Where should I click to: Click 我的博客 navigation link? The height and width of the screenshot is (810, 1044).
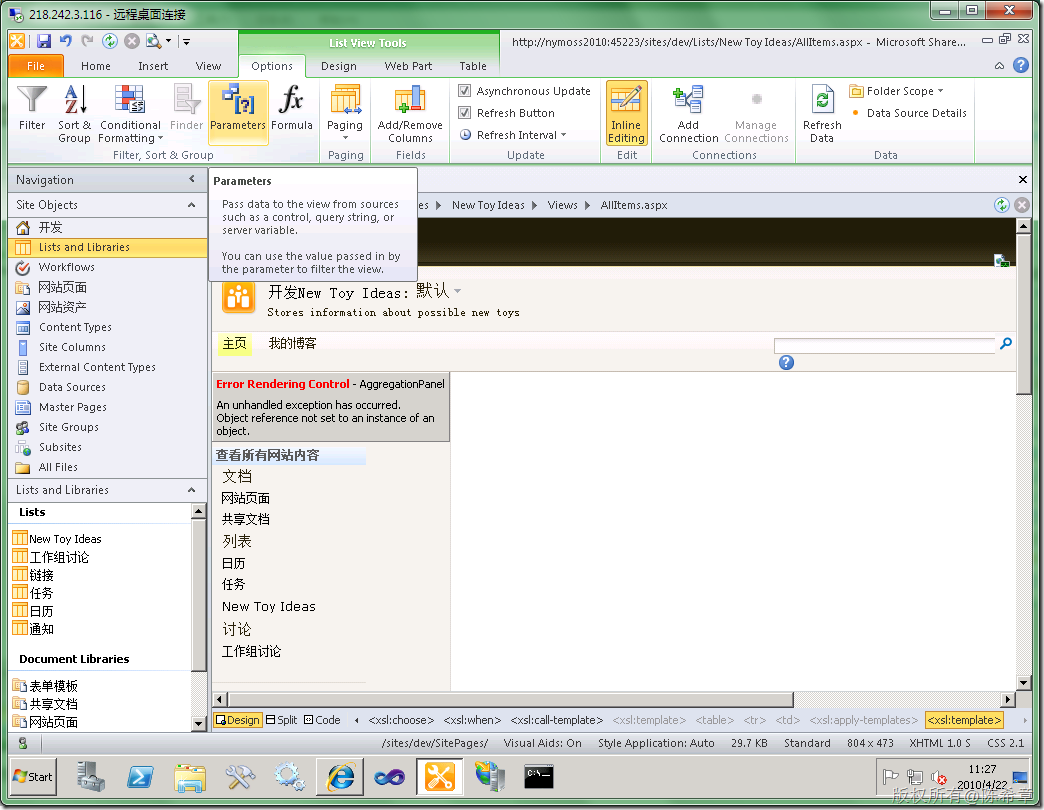coord(292,343)
